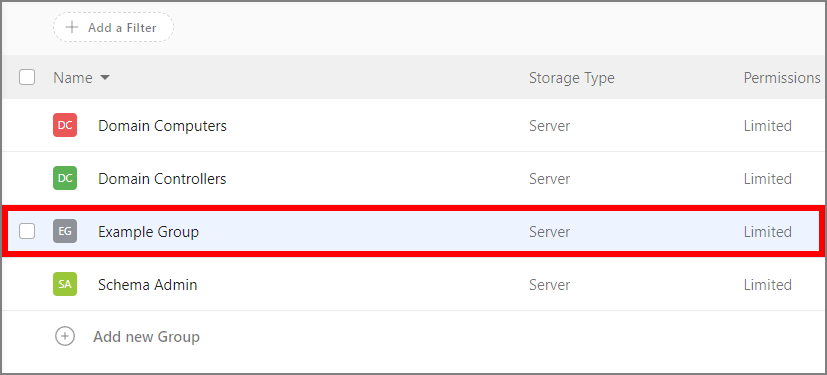Click the lime SA Schema Admin icon
This screenshot has height=375, width=827.
65,284
